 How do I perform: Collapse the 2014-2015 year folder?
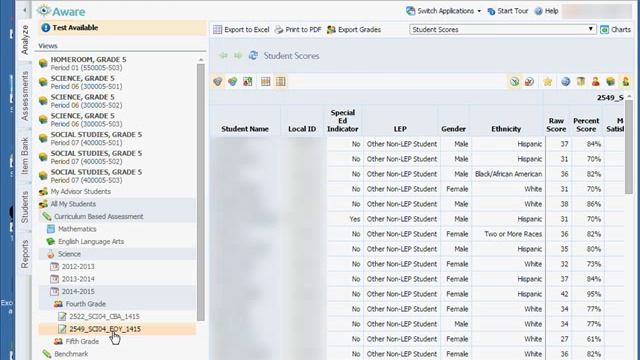[x=78, y=291]
